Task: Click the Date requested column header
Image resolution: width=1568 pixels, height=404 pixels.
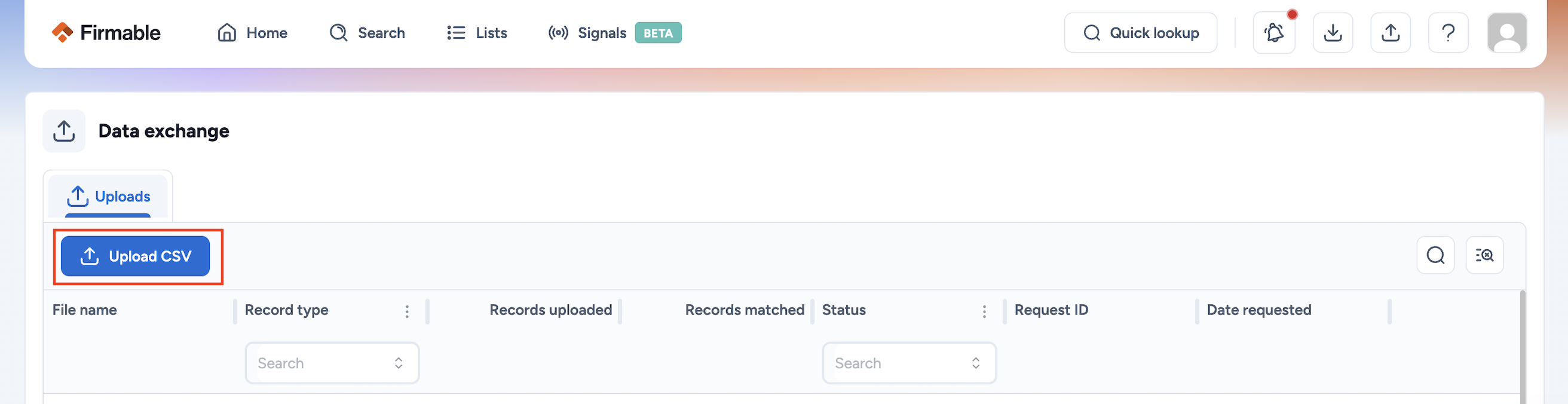Action: (1259, 310)
